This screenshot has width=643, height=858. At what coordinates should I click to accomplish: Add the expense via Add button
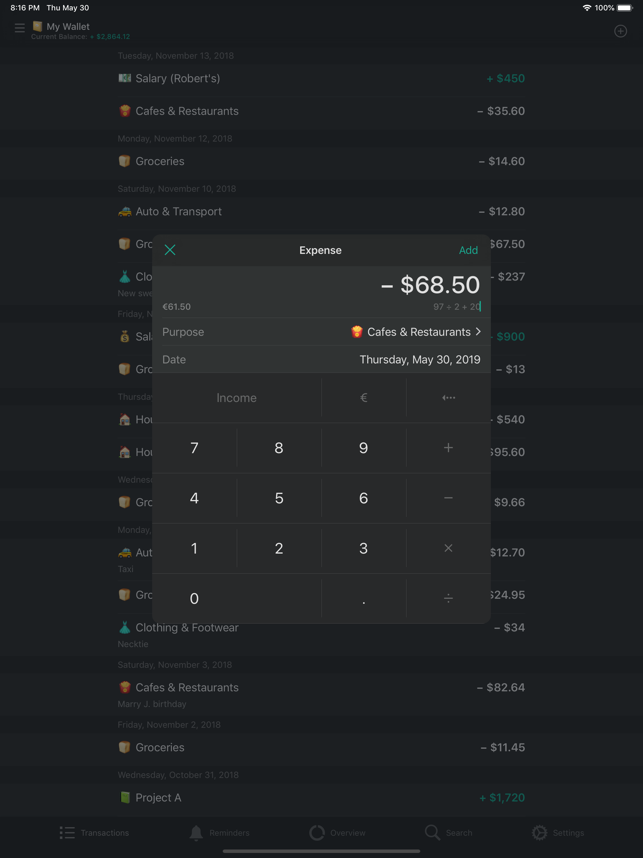[x=468, y=250]
